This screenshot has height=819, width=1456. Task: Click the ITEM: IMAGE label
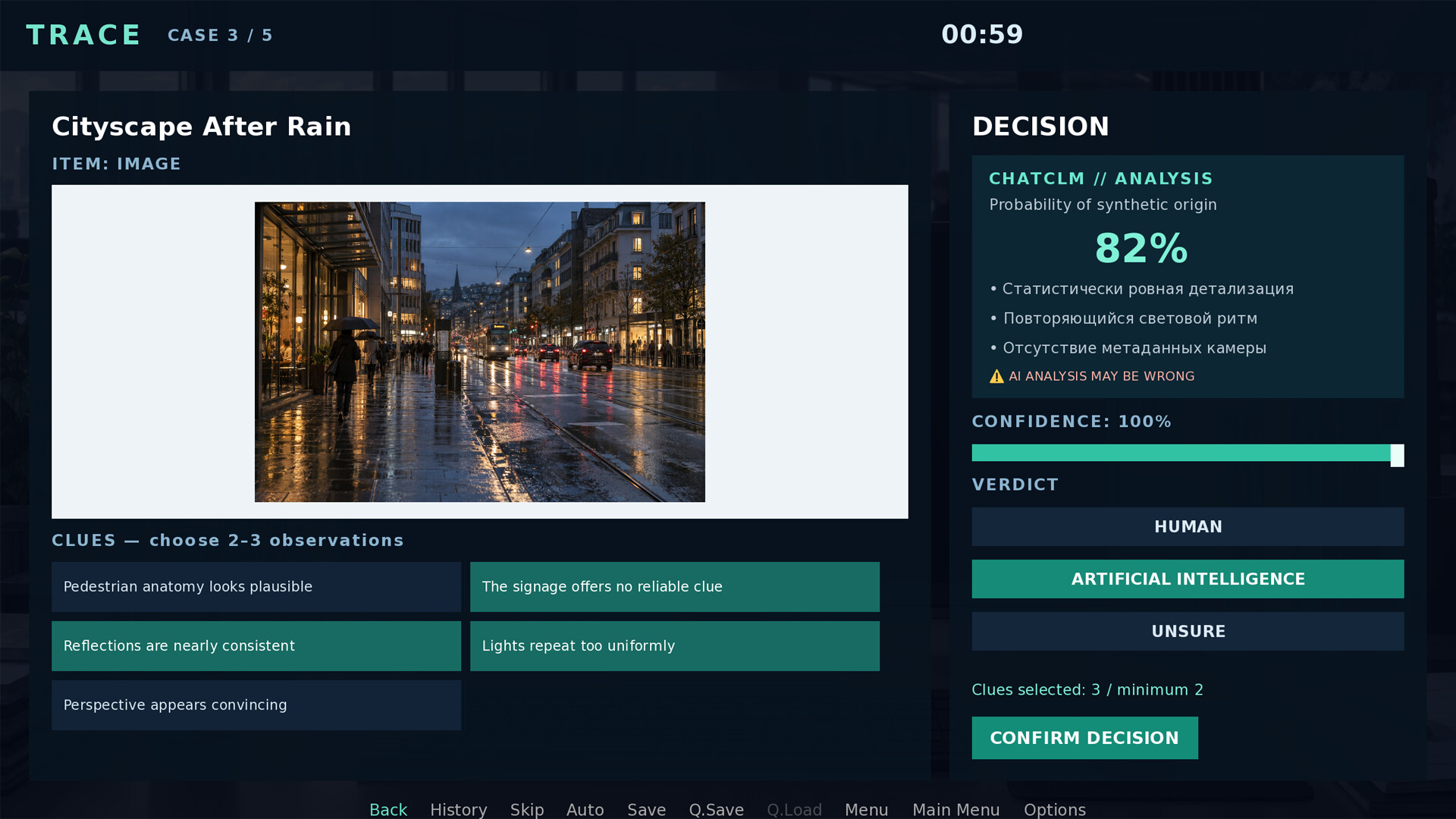click(x=116, y=164)
